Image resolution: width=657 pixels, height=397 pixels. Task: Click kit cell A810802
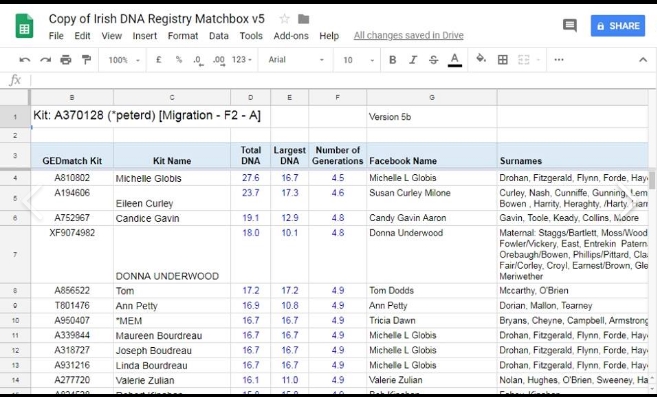(72, 178)
